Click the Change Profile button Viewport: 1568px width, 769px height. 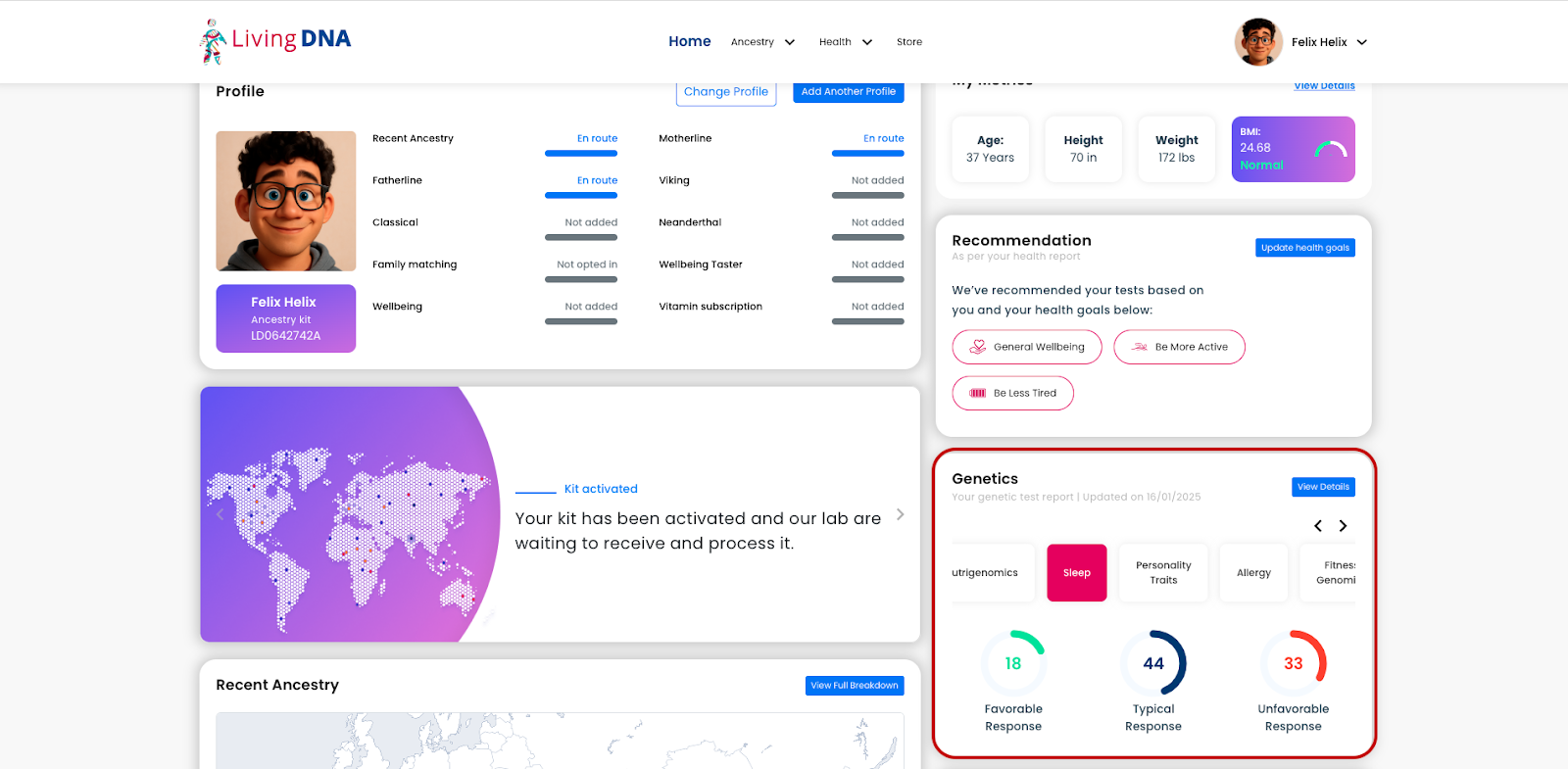click(x=726, y=92)
